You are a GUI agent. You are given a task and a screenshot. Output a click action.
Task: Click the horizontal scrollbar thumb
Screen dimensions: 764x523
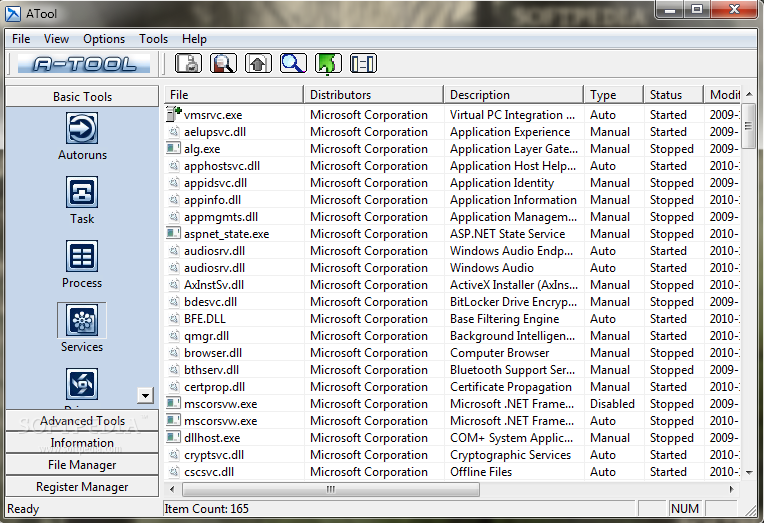coord(331,489)
